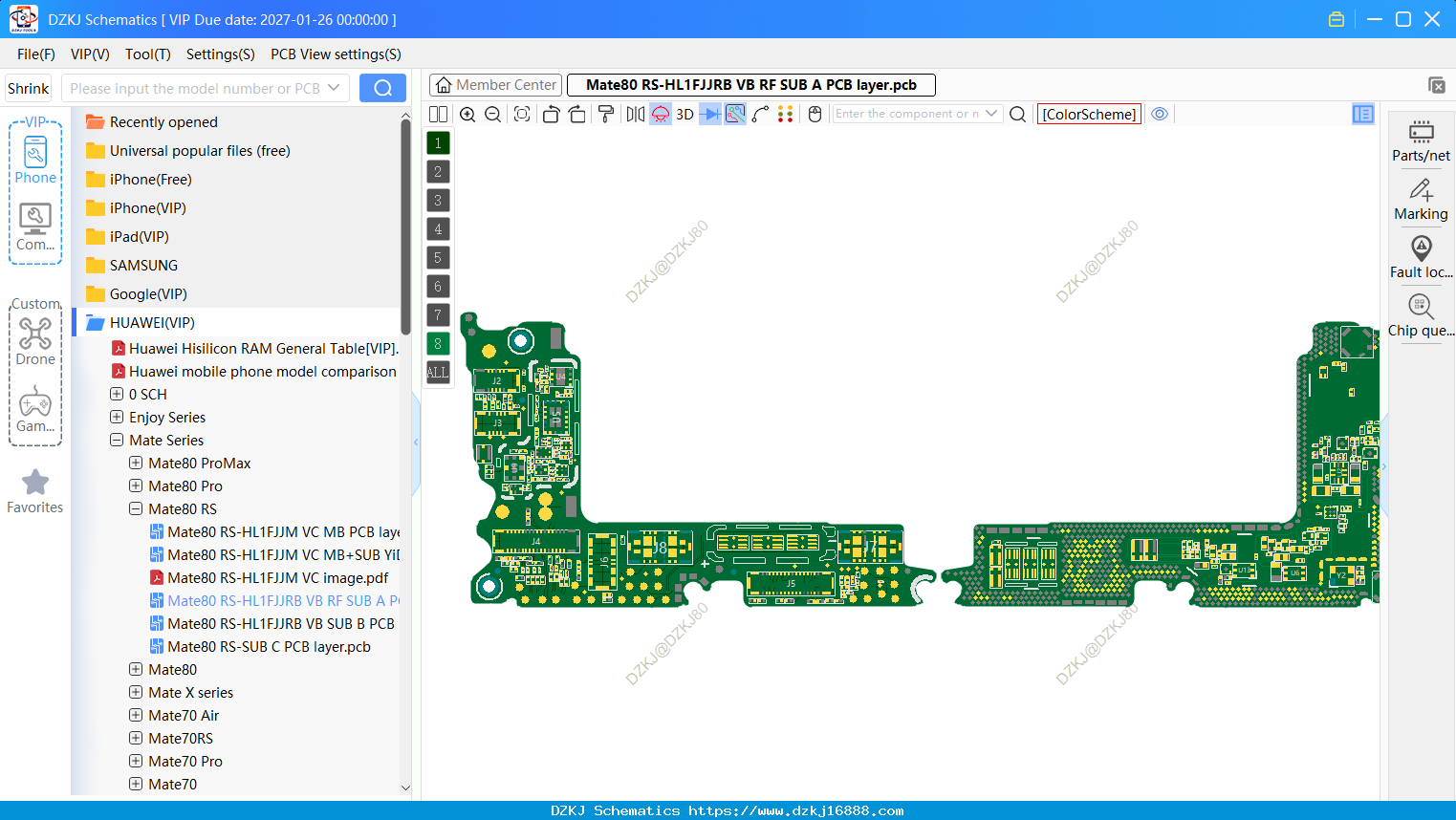Open the Settings(S) menu
Viewport: 1456px width, 820px height.
click(221, 54)
